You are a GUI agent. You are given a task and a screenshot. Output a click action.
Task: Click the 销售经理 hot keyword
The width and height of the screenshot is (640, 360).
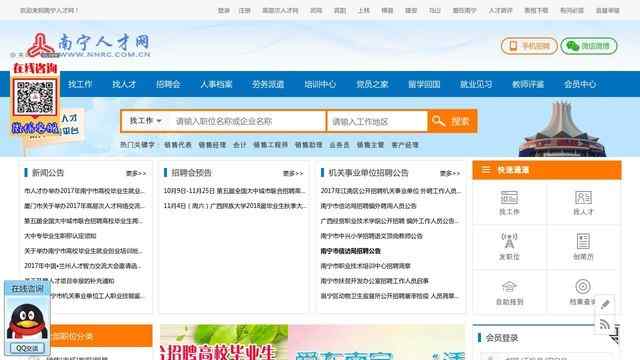tap(212, 145)
